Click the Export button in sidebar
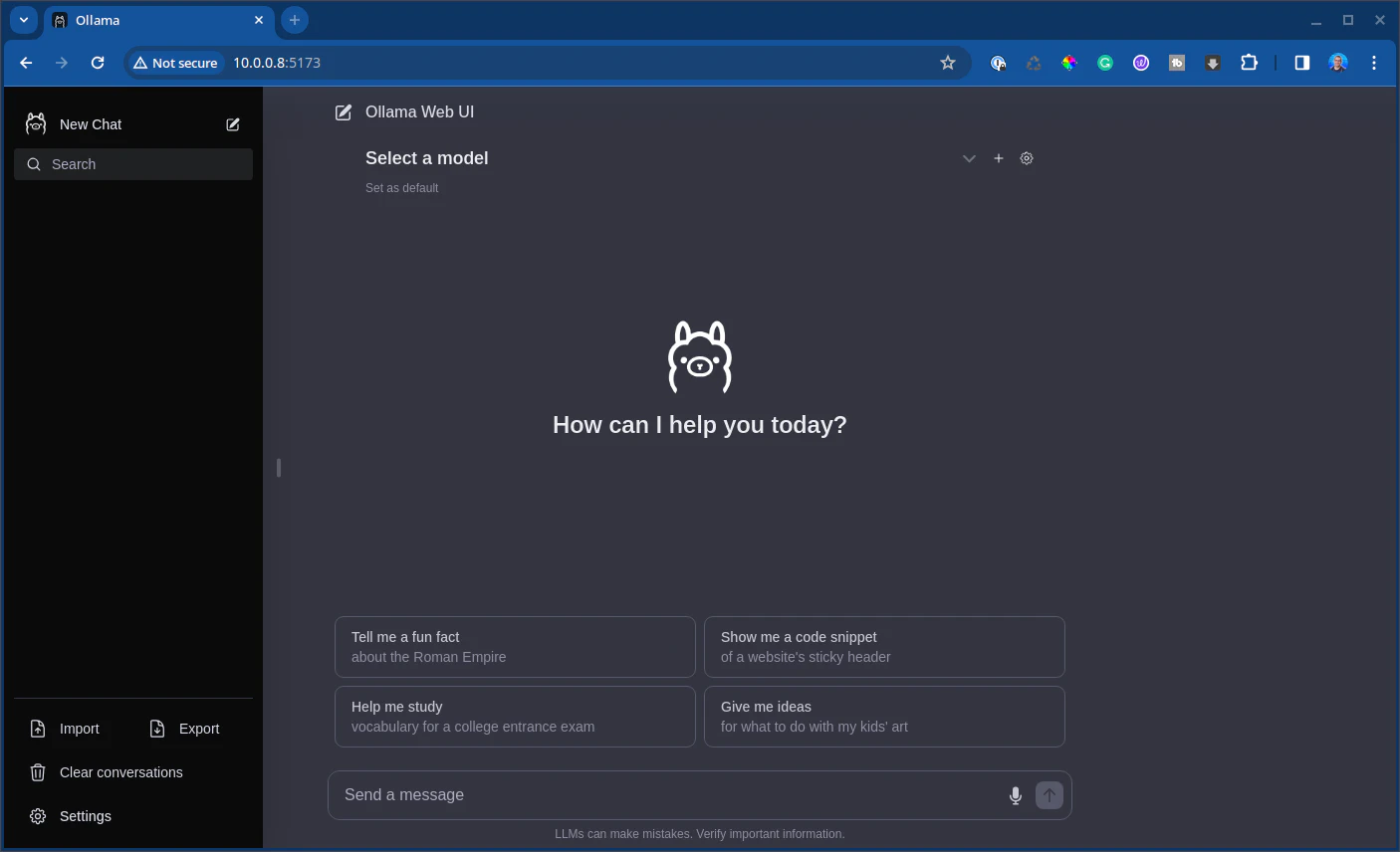Viewport: 1400px width, 852px height. tap(185, 729)
